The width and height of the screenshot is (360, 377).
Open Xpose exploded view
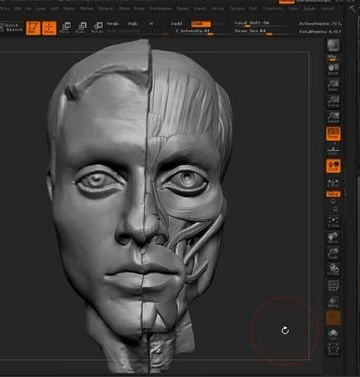(x=333, y=350)
